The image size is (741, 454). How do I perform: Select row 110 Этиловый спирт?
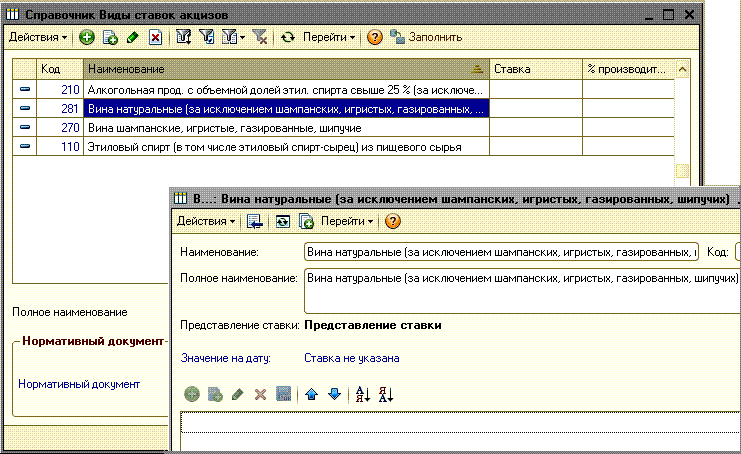point(343,146)
